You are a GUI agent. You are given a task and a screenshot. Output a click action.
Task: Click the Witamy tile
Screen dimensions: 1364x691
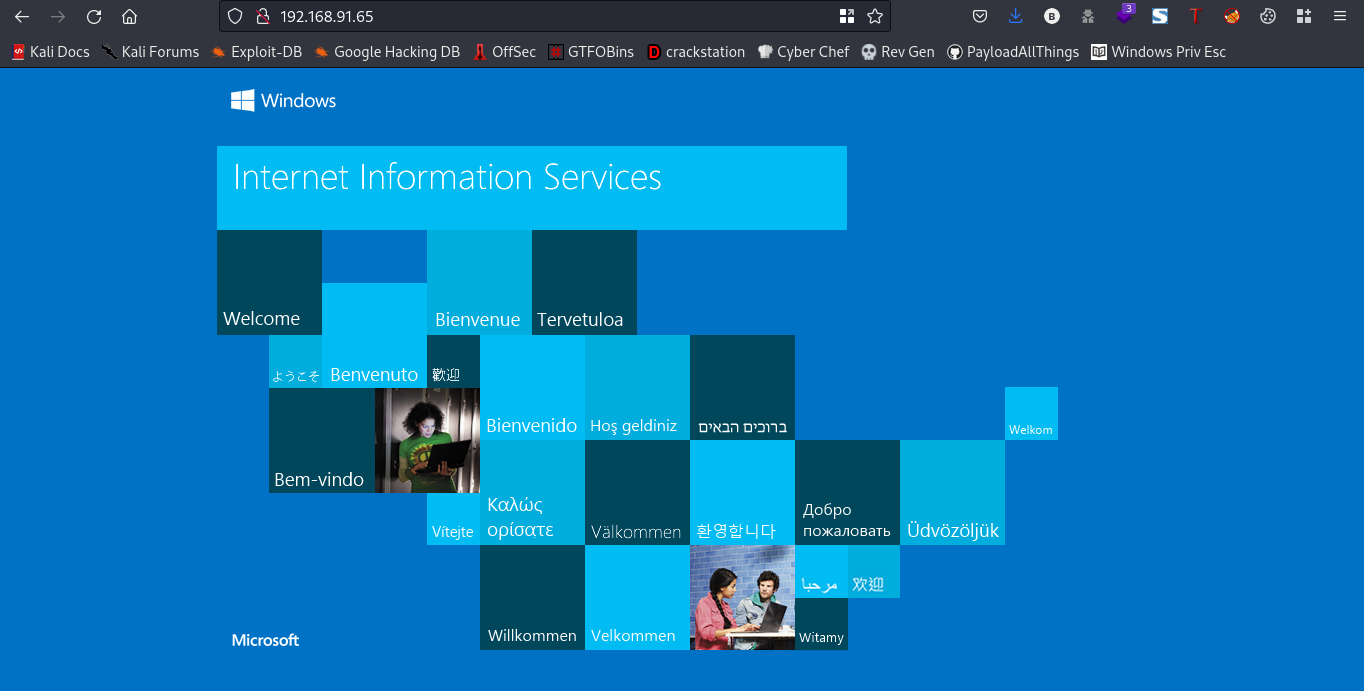(821, 624)
